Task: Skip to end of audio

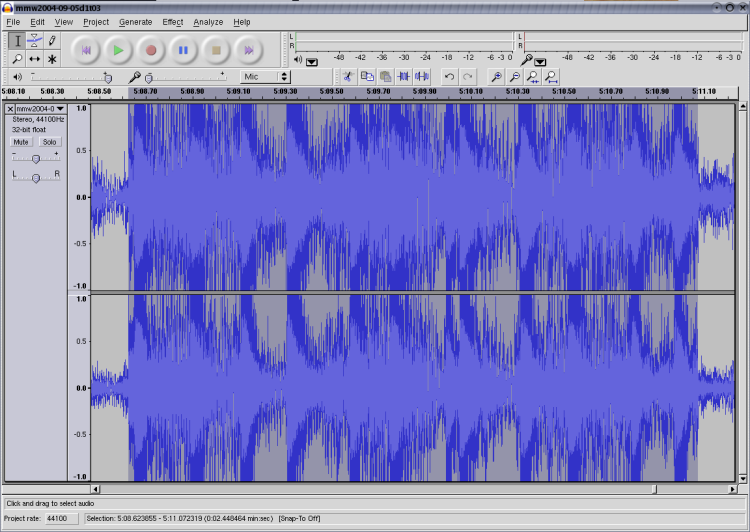Action: (x=248, y=50)
